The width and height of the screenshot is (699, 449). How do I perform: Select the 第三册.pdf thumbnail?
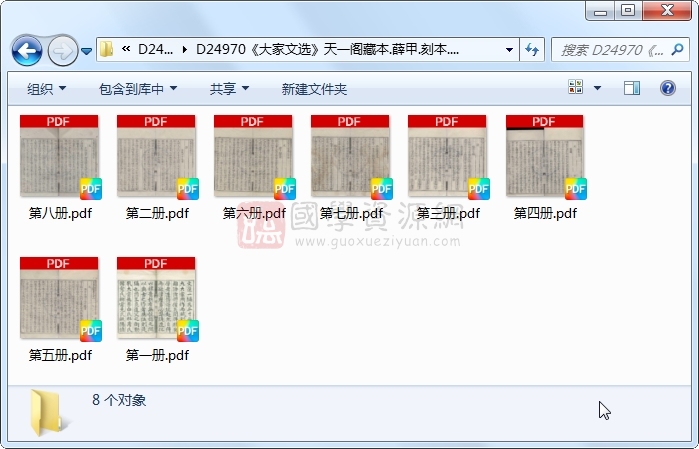tap(447, 156)
